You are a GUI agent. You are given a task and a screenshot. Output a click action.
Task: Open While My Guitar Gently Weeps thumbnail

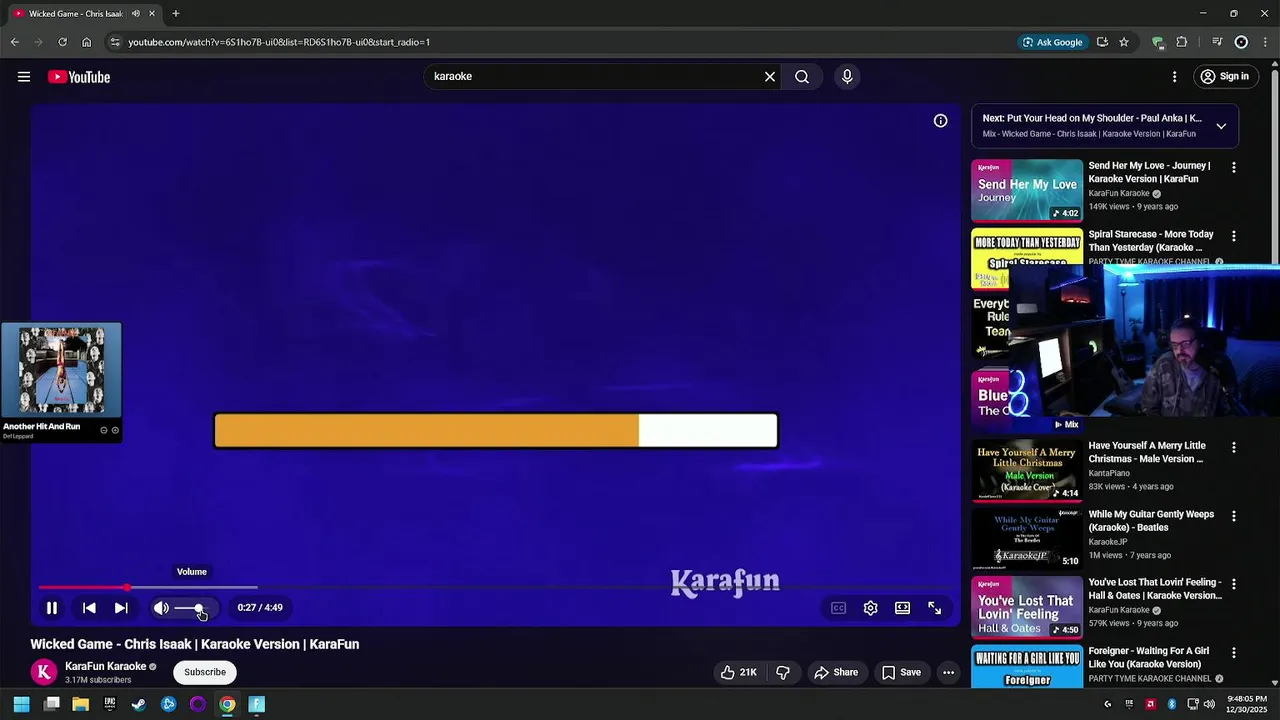[x=1027, y=538]
